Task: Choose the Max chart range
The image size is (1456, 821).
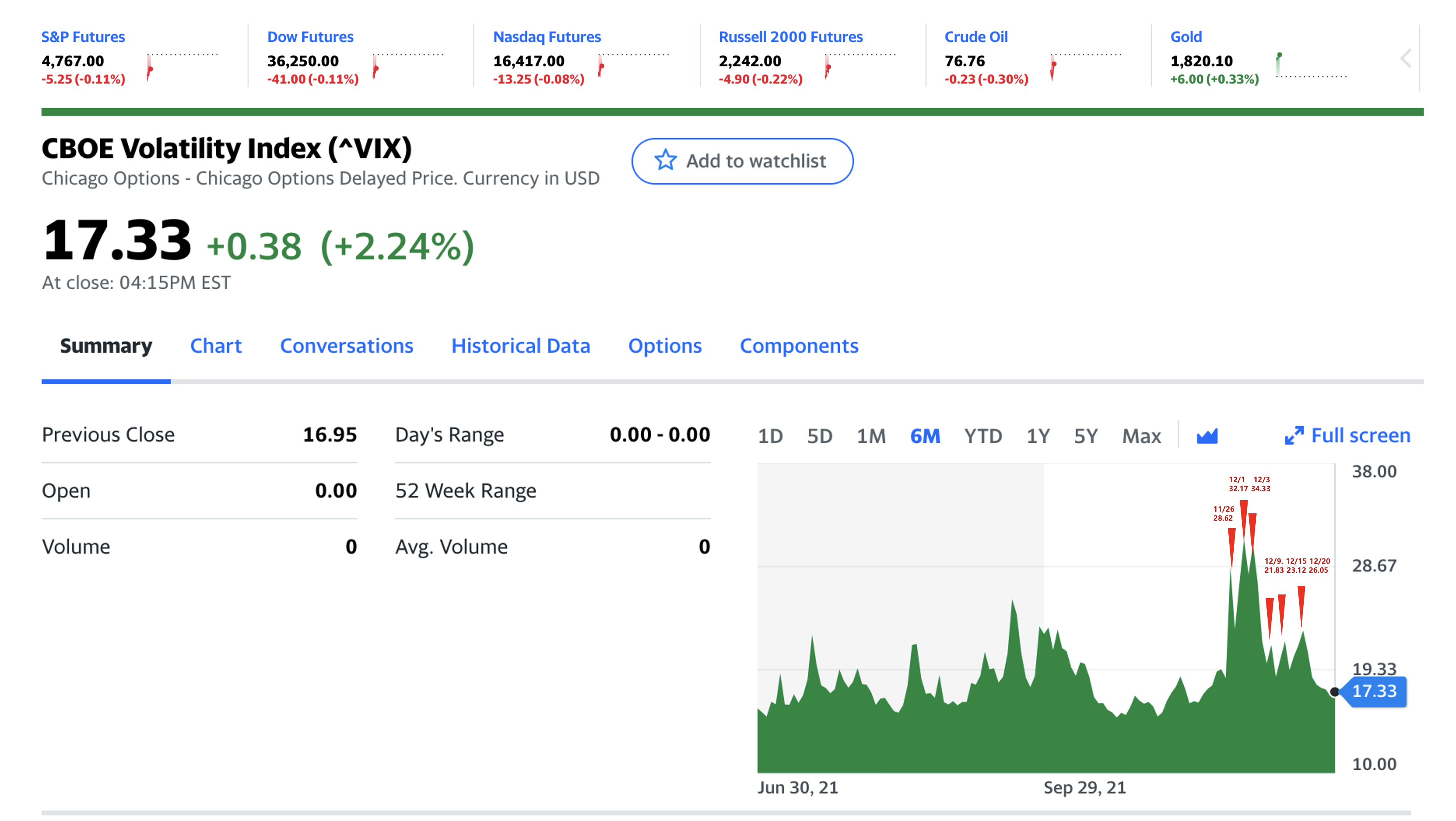Action: (1141, 436)
